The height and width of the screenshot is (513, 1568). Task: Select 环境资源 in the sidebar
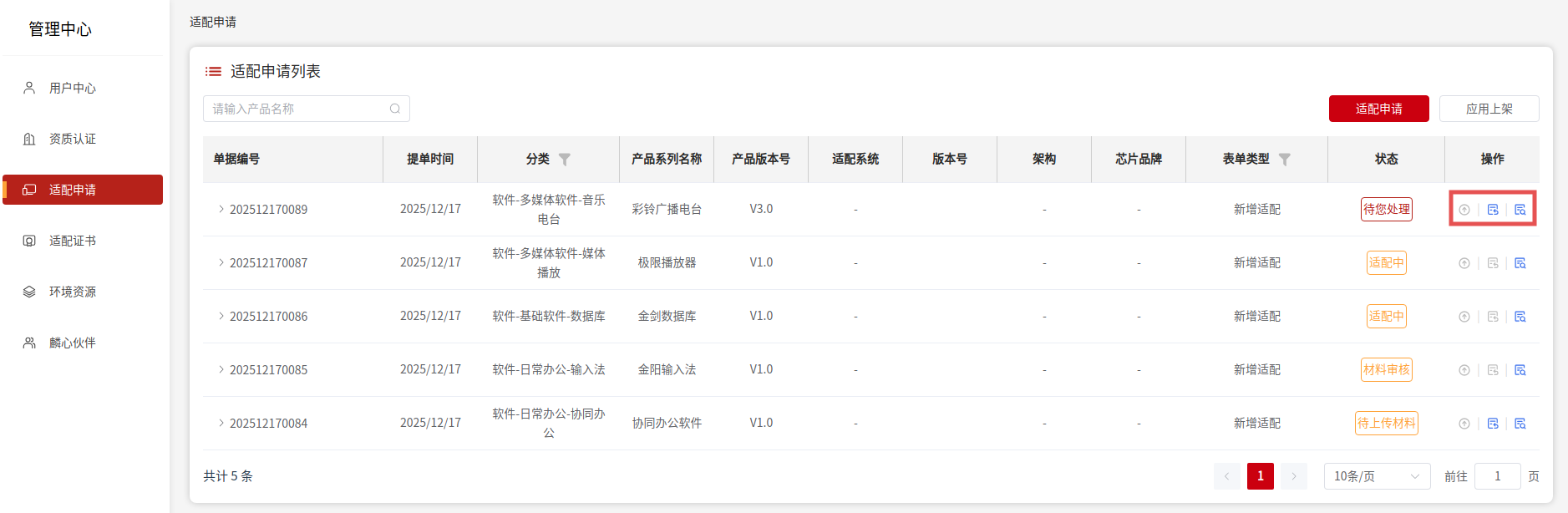[72, 292]
